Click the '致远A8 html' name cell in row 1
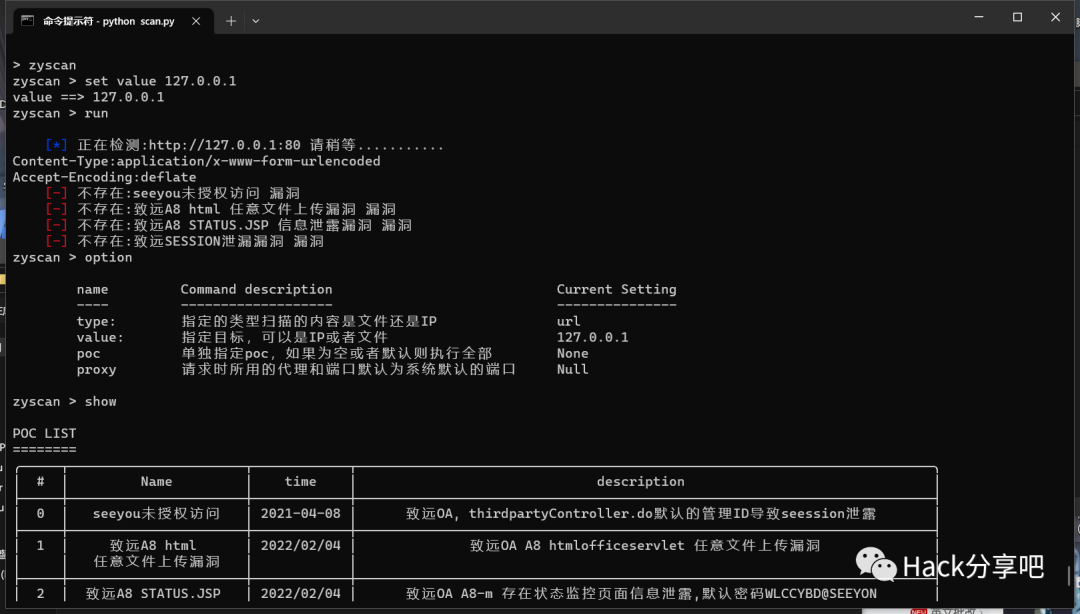The image size is (1080, 614). point(156,553)
